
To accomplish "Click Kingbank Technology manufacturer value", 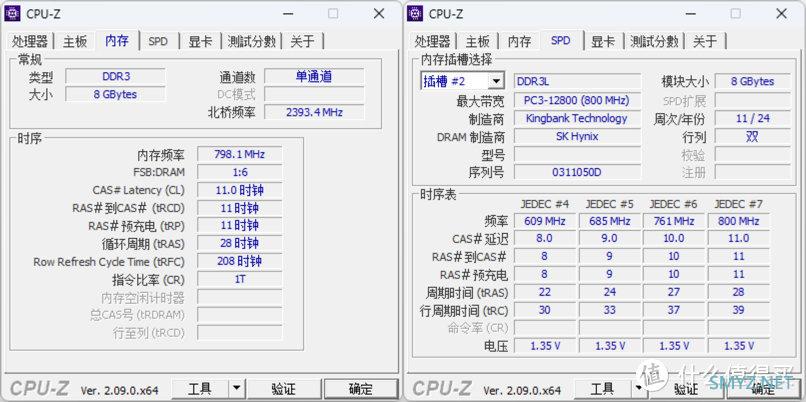I will (x=578, y=118).
